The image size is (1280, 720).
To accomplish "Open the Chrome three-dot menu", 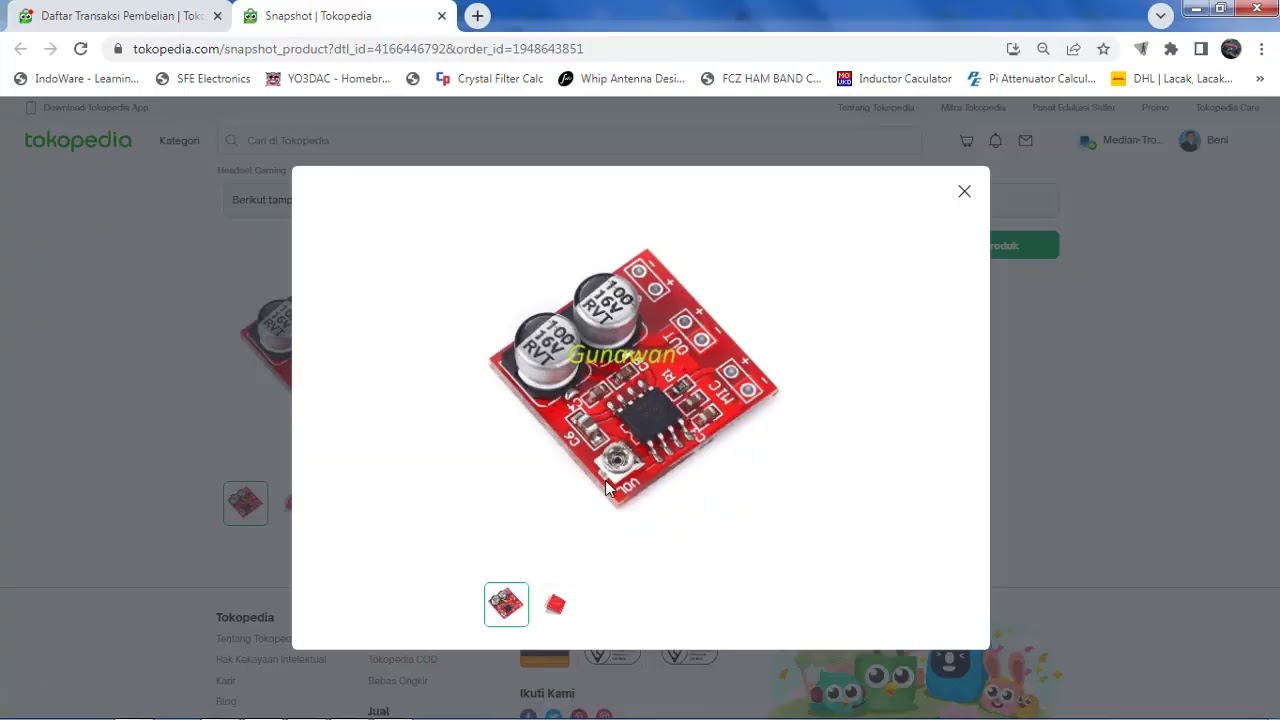I will pos(1261,49).
